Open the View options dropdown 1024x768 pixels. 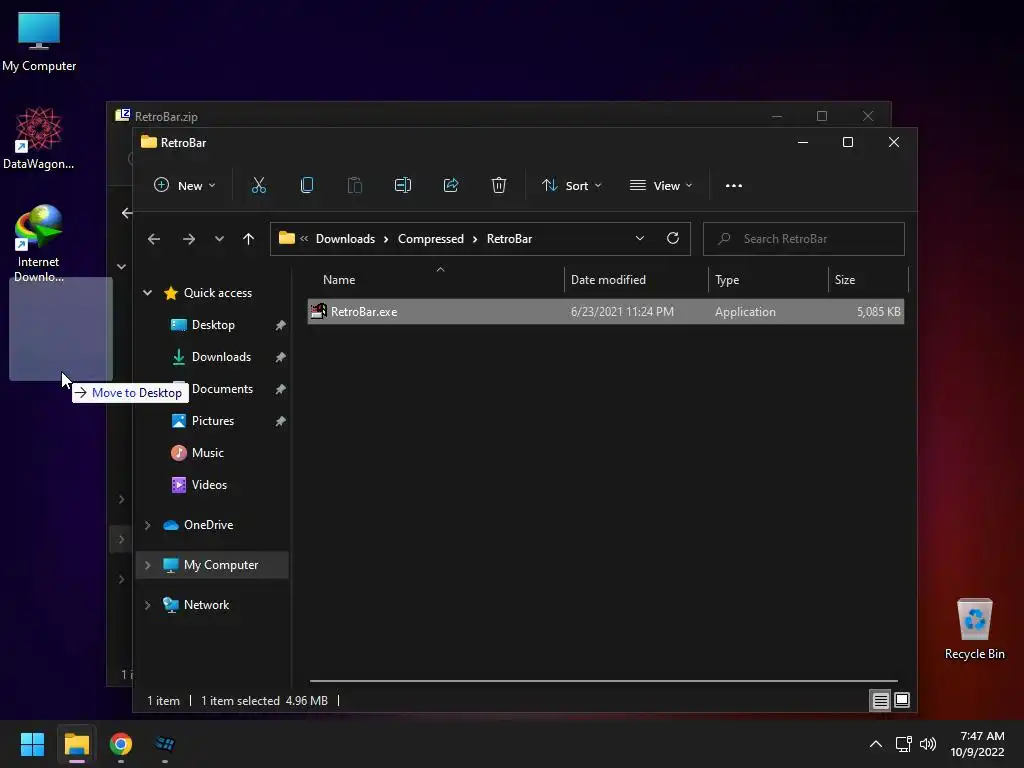(x=660, y=185)
